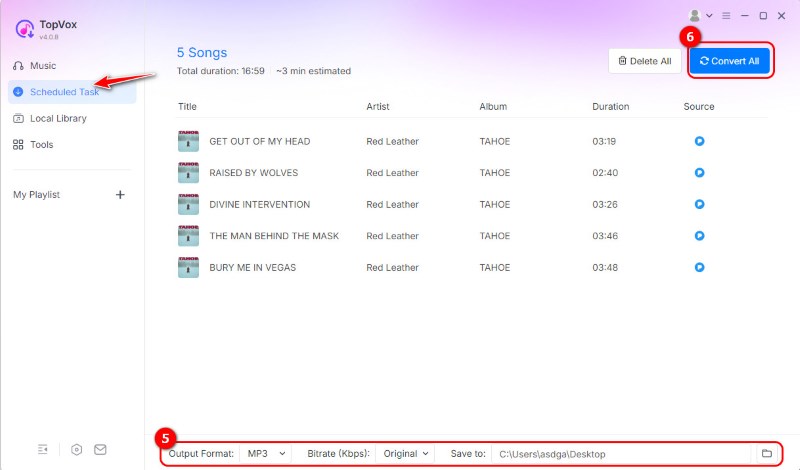
Task: Browse output folder with folder icon
Action: [766, 453]
